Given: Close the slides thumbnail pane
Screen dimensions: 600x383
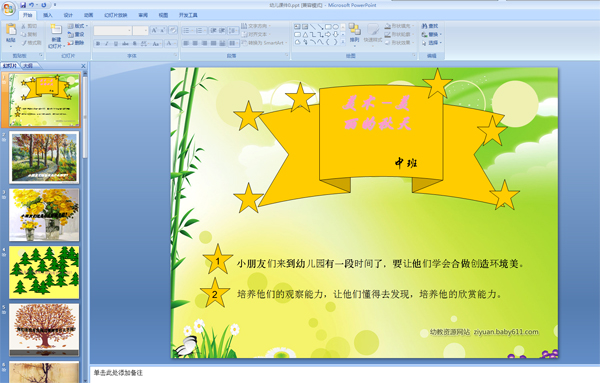Looking at the screenshot, I should click(83, 66).
